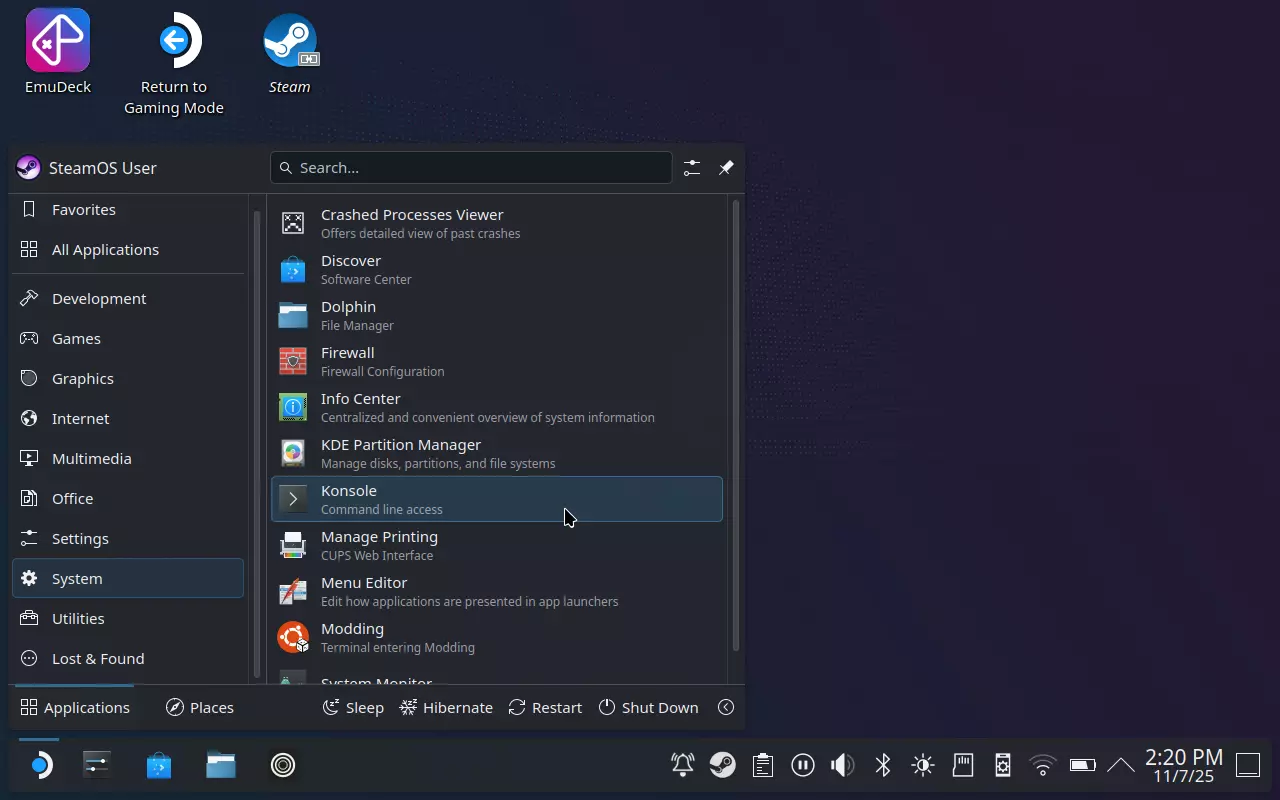Click the Sleep button
Image resolution: width=1280 pixels, height=800 pixels.
[353, 707]
